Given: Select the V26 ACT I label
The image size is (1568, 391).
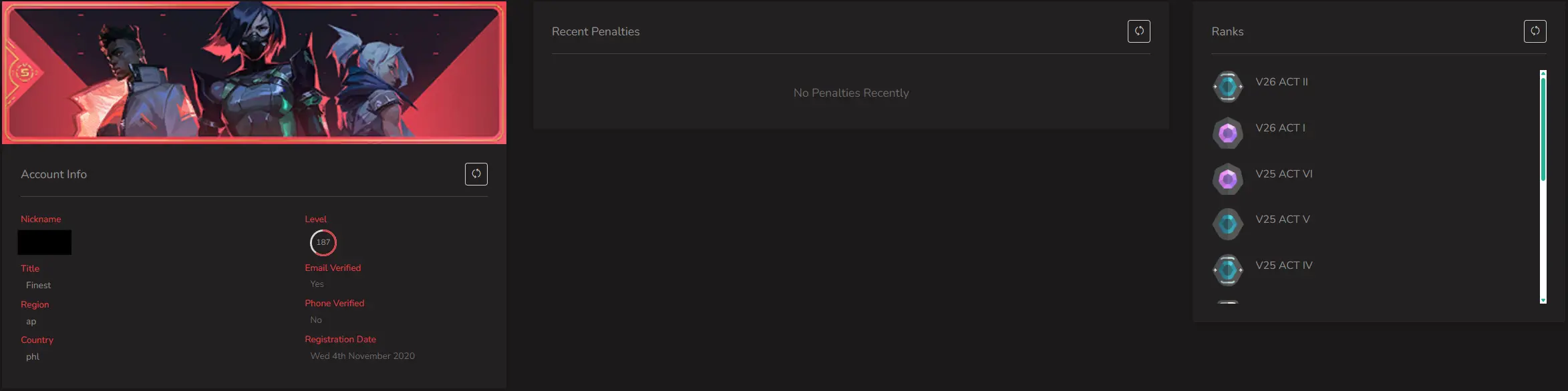Looking at the screenshot, I should coord(1280,128).
